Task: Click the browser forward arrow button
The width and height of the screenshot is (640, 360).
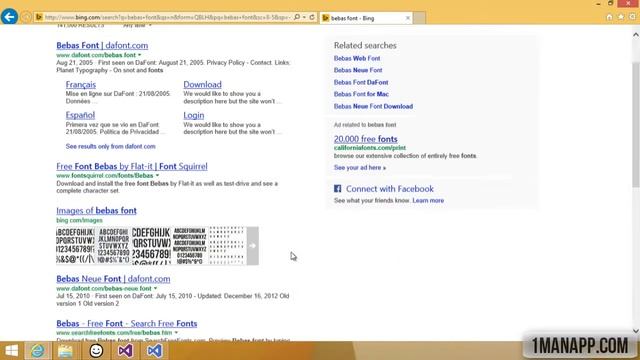Action: pyautogui.click(x=26, y=17)
